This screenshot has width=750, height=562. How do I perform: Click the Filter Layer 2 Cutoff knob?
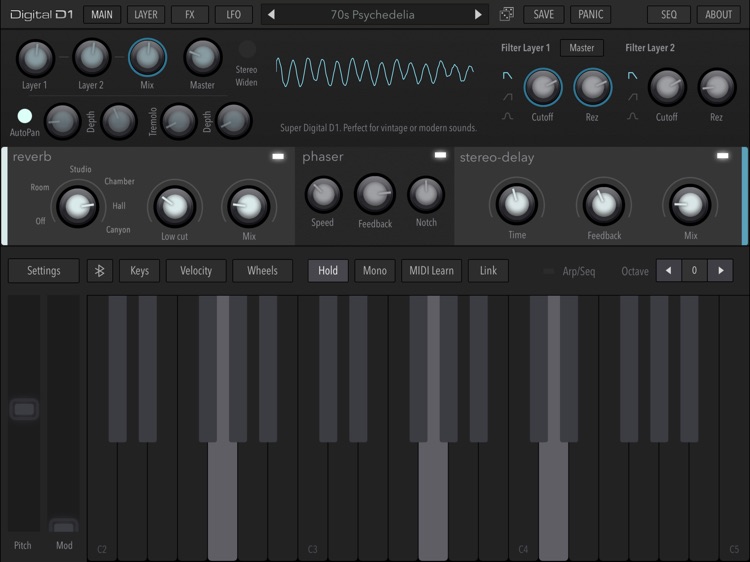[667, 88]
